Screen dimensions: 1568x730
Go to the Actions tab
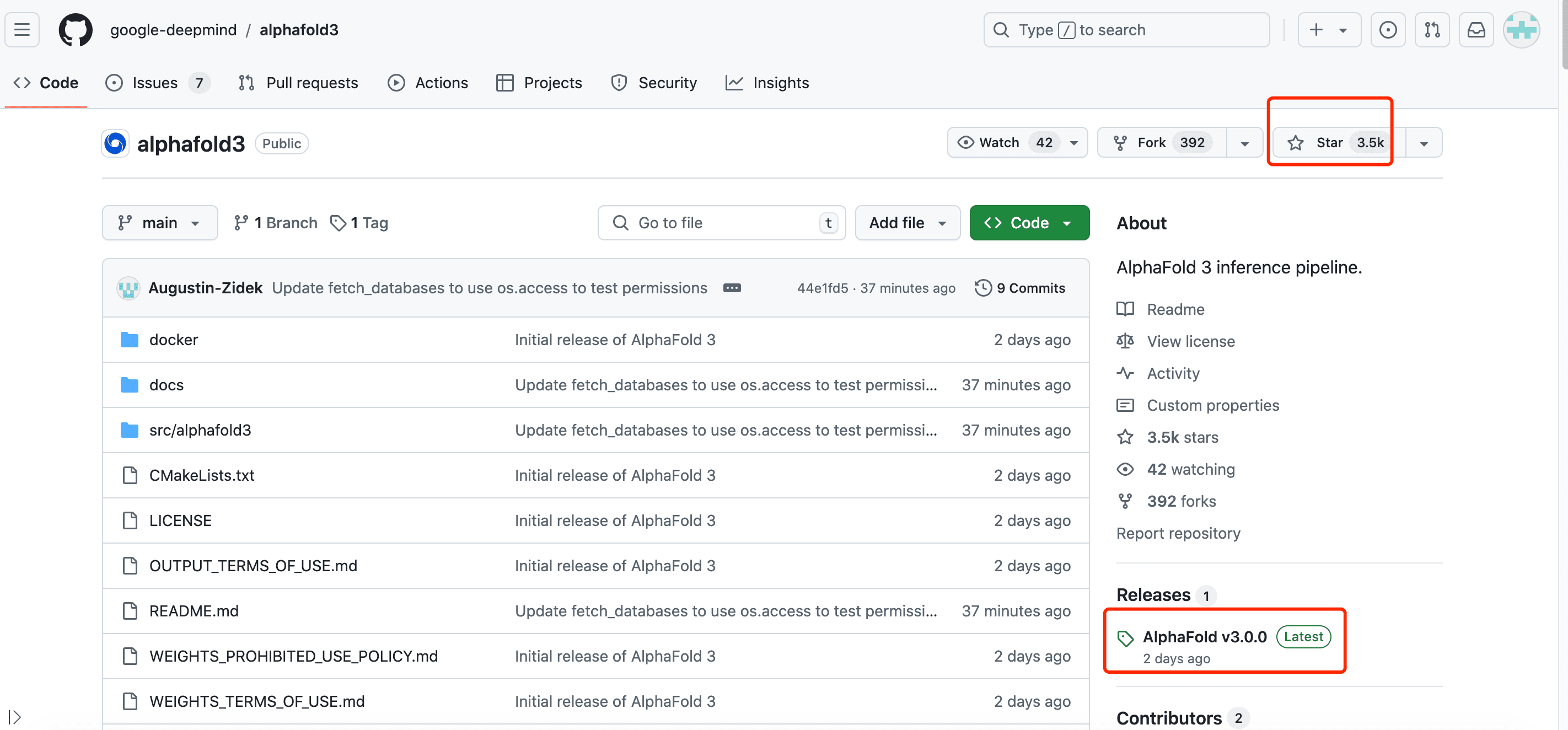pyautogui.click(x=428, y=83)
